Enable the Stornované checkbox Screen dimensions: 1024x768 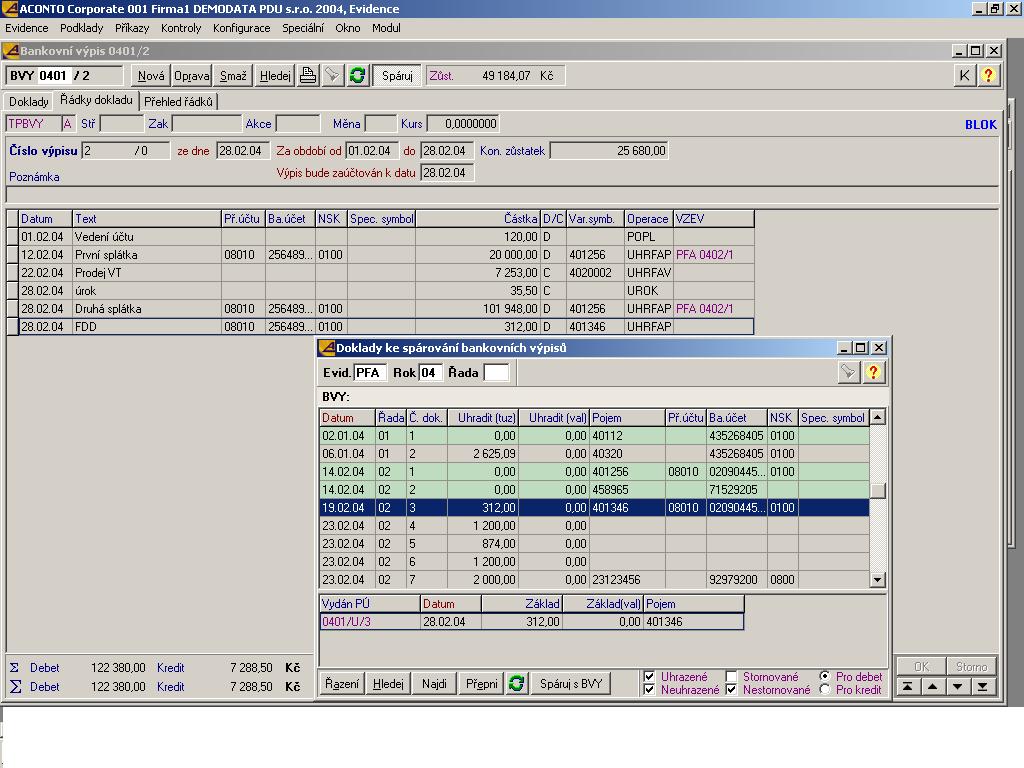[731, 677]
